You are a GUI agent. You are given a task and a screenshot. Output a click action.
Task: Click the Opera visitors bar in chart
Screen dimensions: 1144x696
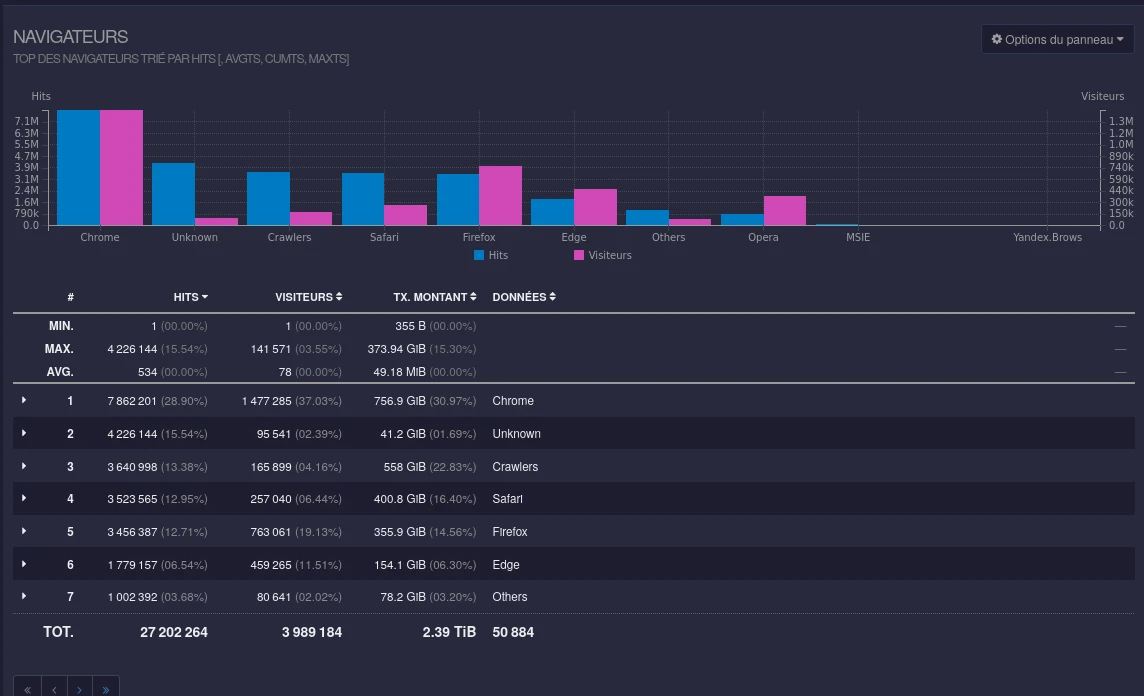785,211
